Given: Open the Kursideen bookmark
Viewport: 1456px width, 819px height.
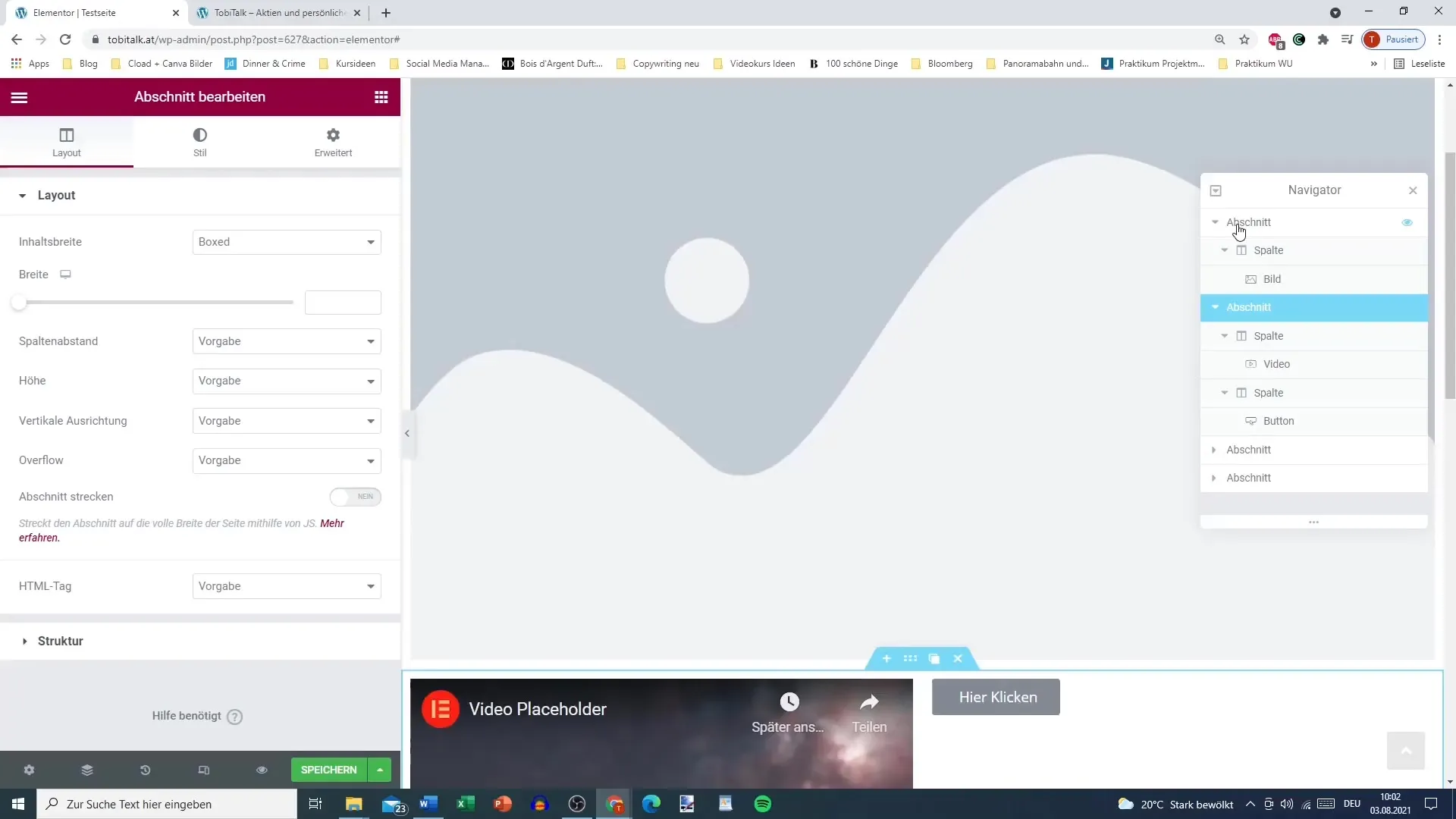Looking at the screenshot, I should 347,64.
